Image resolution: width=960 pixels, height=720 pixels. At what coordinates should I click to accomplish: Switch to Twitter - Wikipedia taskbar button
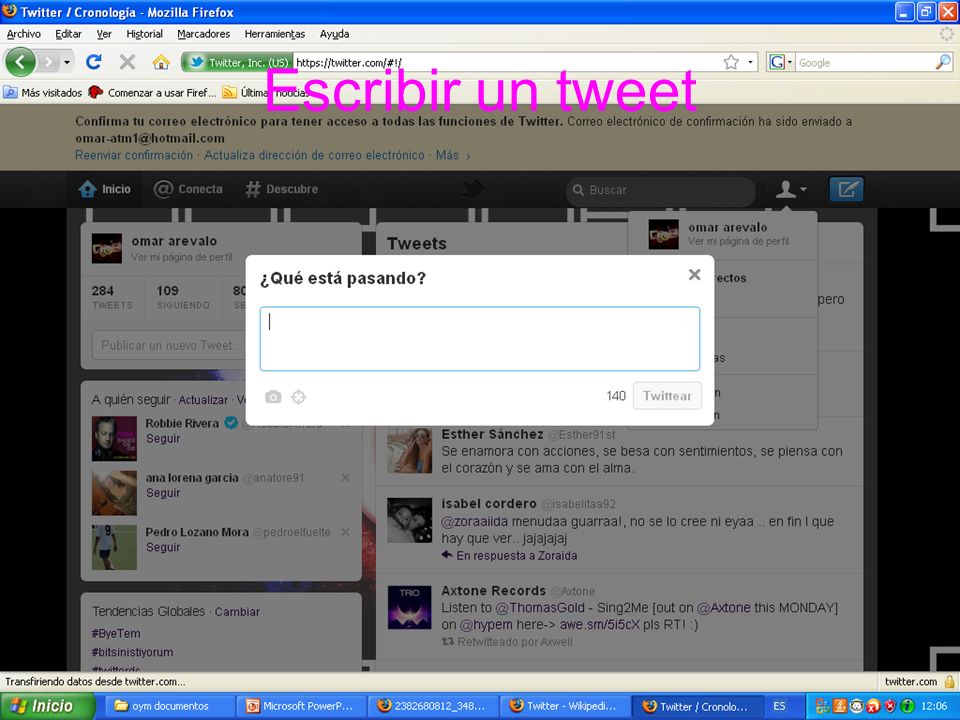[564, 706]
